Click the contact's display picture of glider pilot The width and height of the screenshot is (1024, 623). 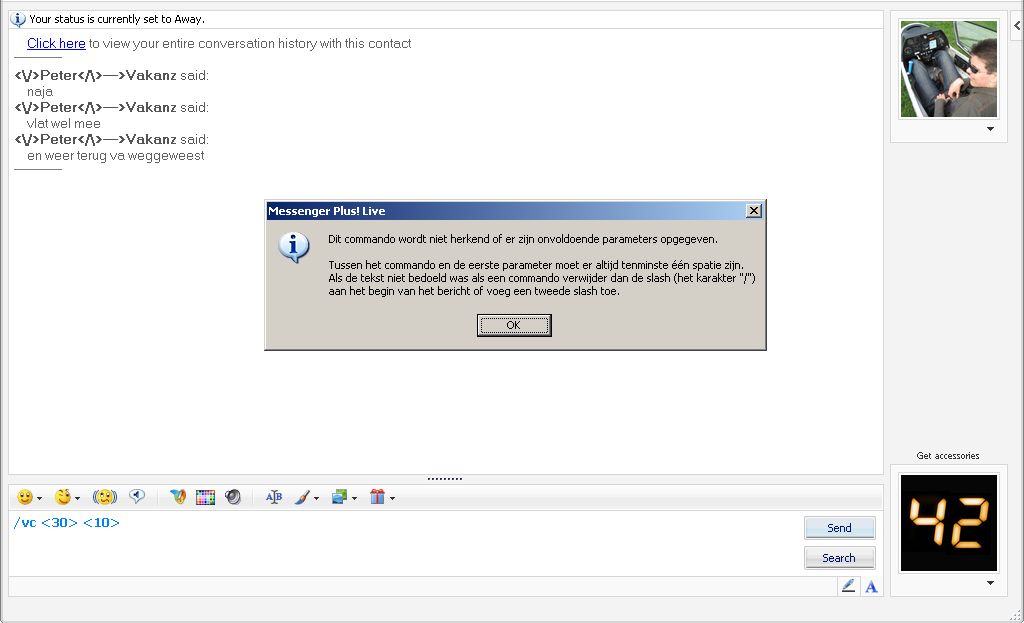pyautogui.click(x=949, y=69)
